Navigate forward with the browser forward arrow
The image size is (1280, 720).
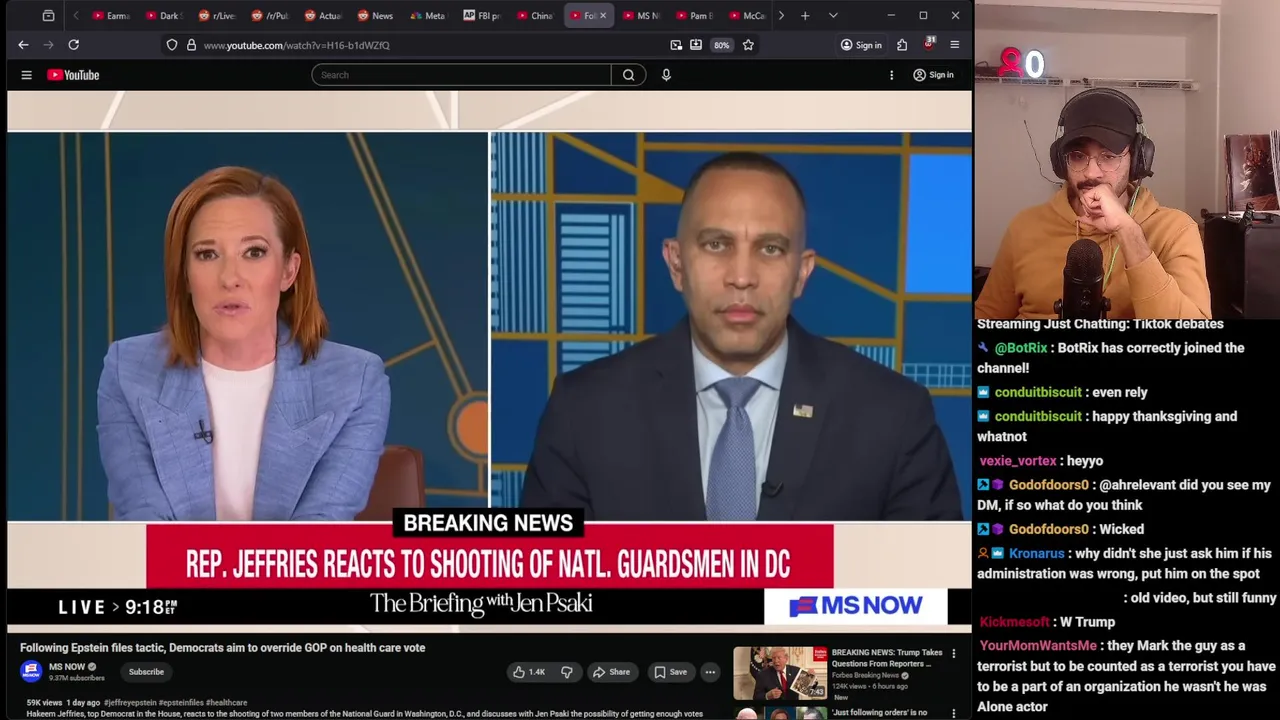(x=48, y=45)
